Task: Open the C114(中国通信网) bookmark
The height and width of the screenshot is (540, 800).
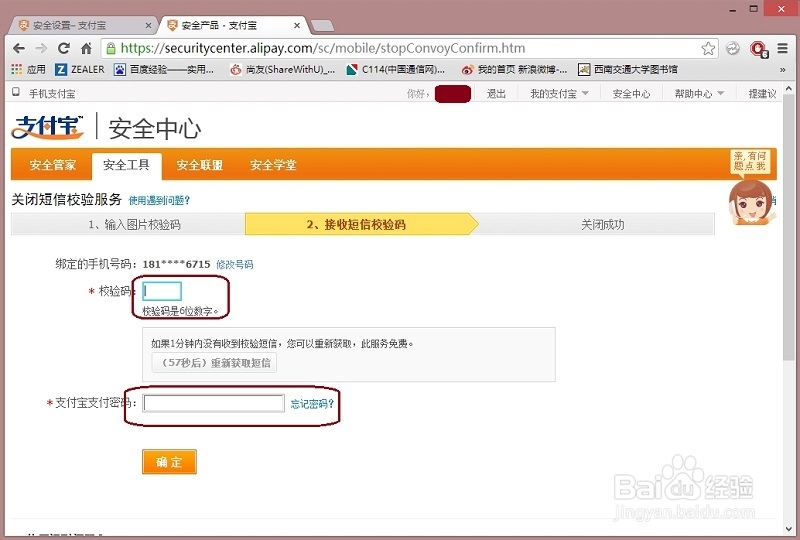Action: [395, 69]
